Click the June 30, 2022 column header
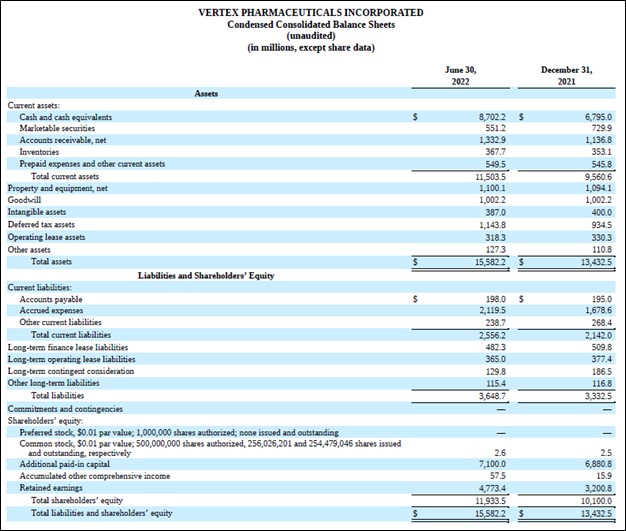 click(x=461, y=76)
